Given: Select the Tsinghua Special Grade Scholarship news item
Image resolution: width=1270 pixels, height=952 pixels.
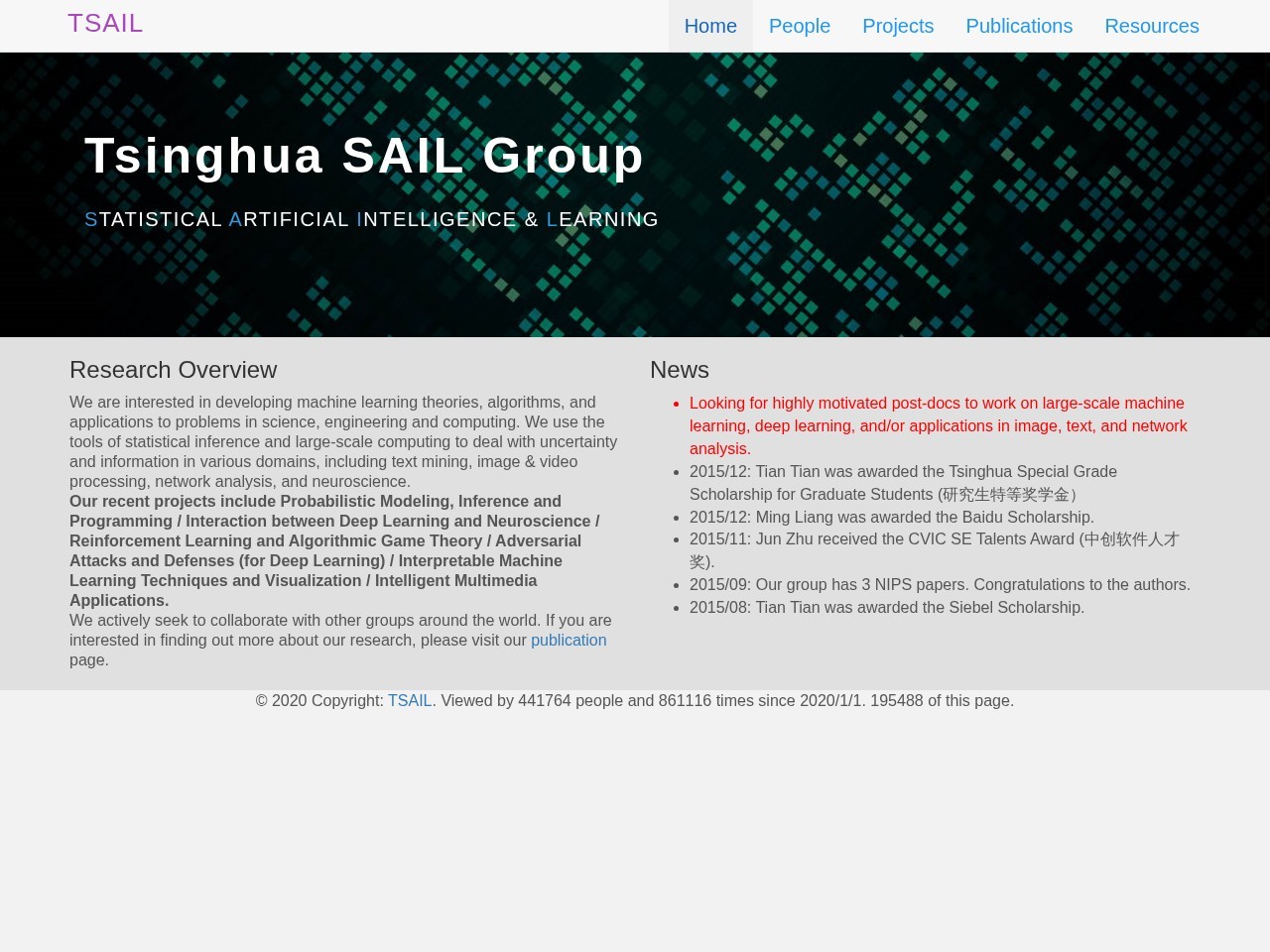Looking at the screenshot, I should click(903, 483).
